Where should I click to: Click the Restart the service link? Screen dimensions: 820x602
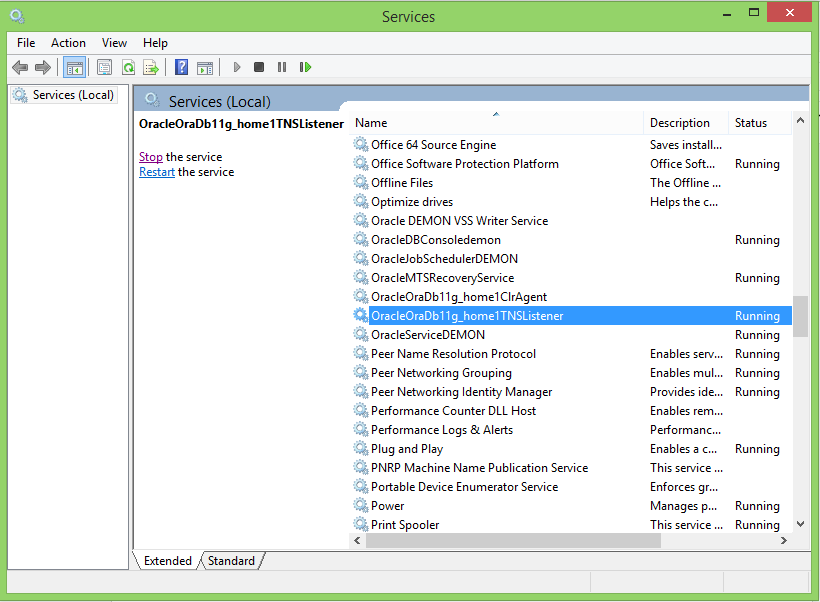[x=157, y=172]
